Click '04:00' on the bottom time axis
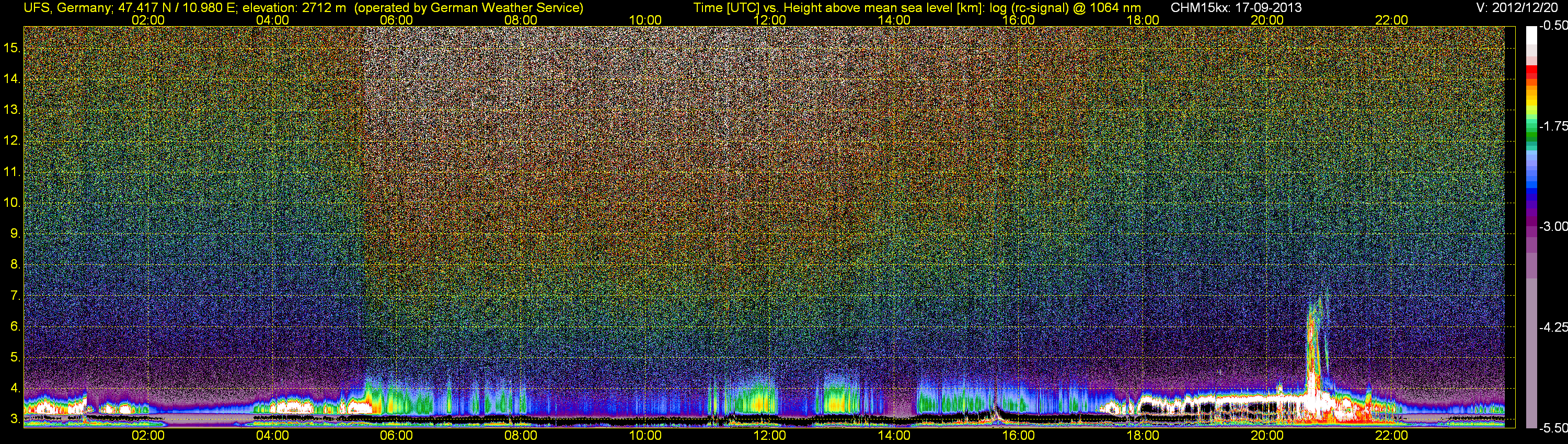 (272, 436)
